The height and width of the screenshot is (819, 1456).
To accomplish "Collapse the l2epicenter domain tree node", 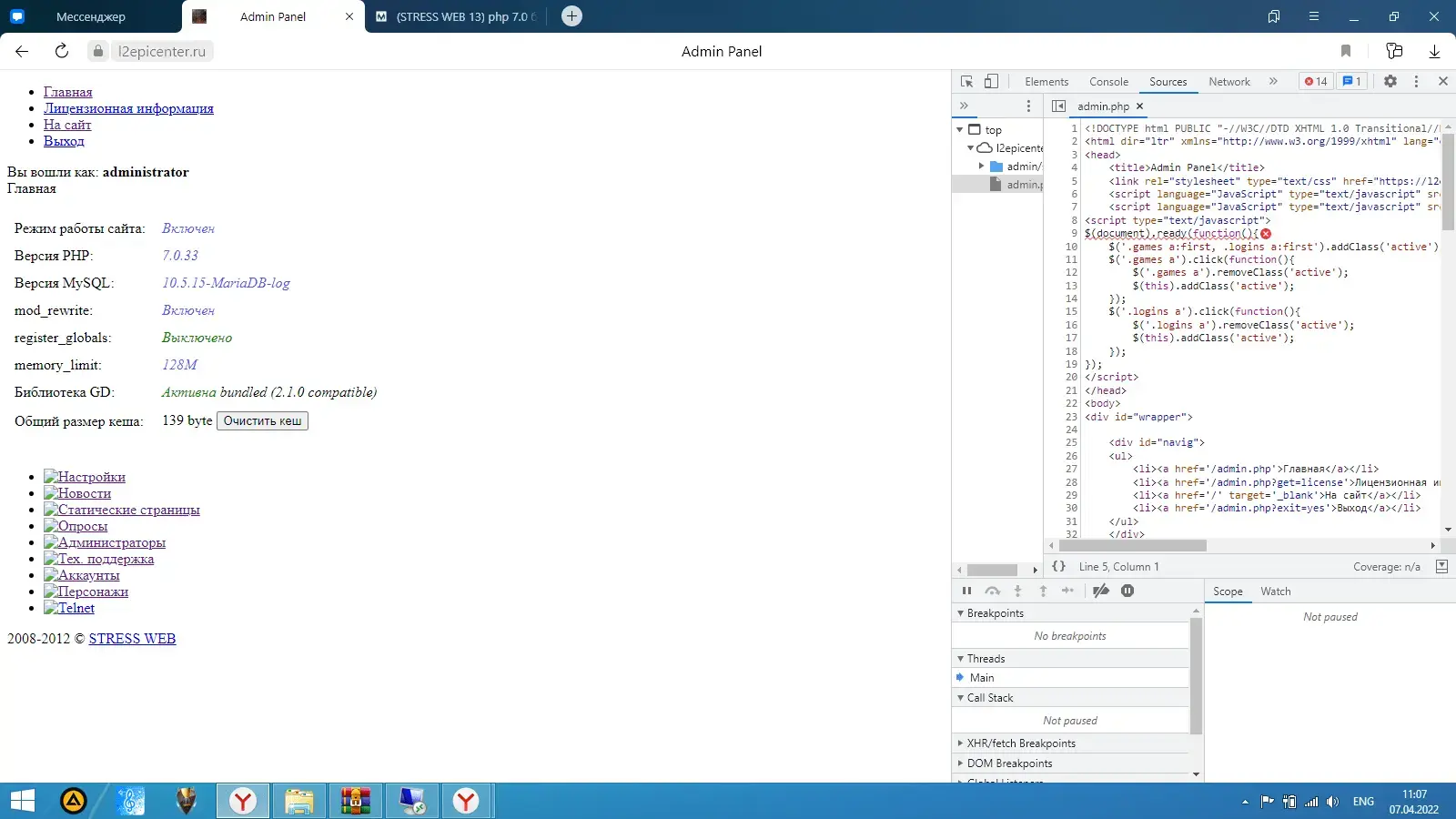I will (x=970, y=148).
